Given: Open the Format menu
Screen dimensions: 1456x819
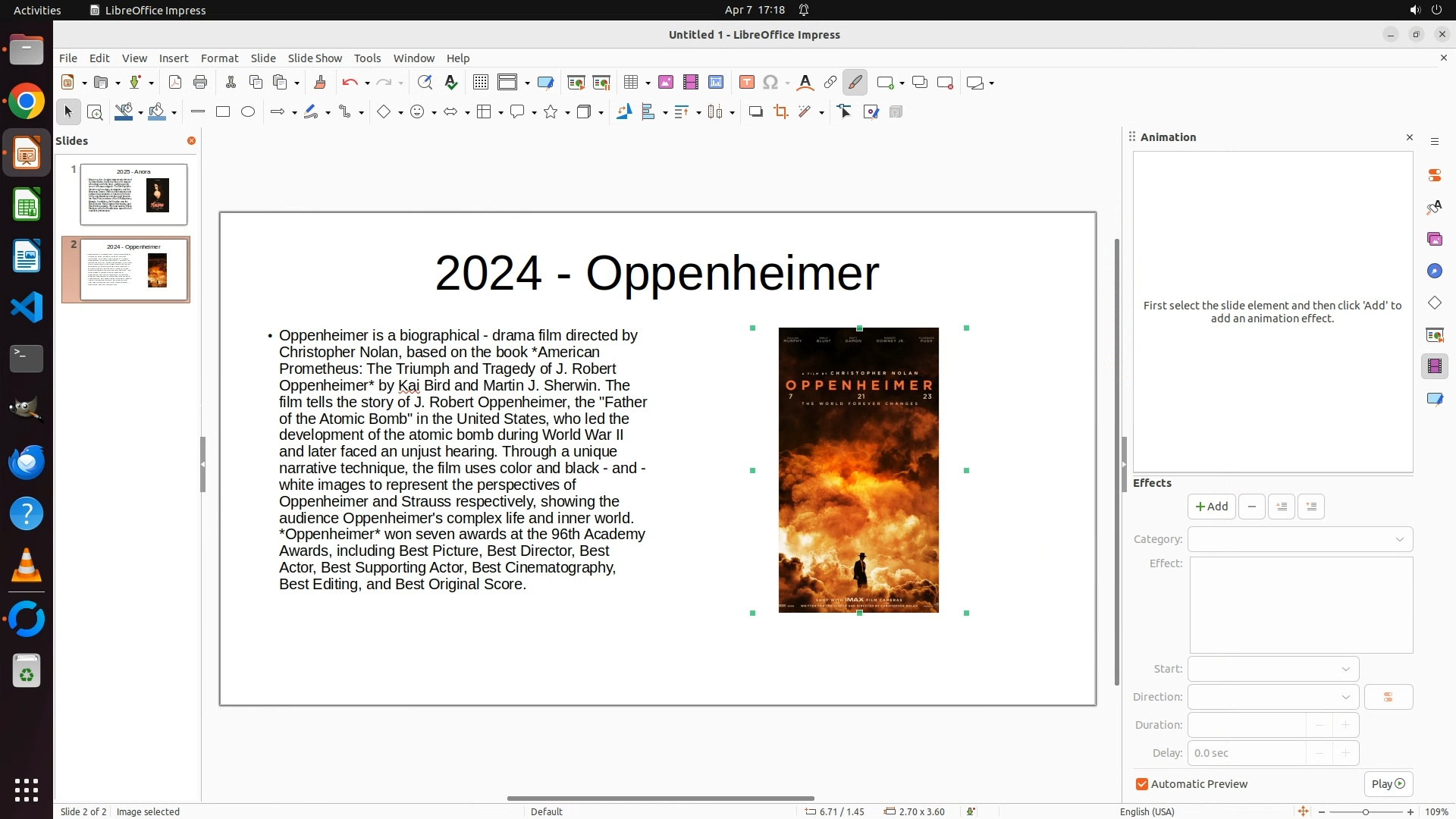Looking at the screenshot, I should coord(219,58).
